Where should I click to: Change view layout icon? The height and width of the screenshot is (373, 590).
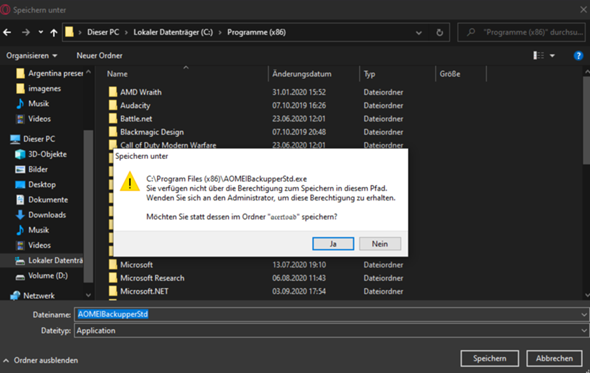pyautogui.click(x=538, y=56)
